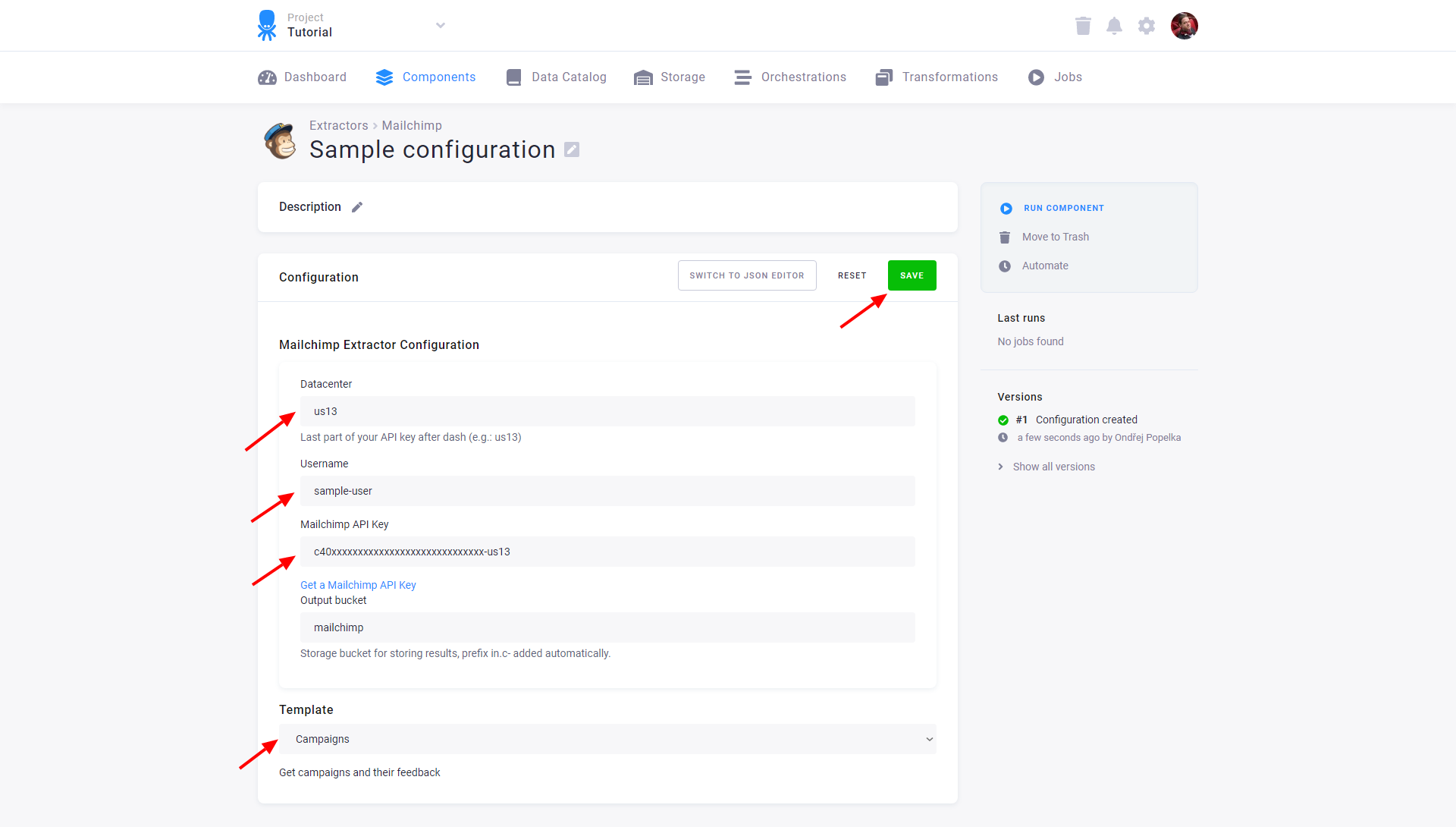The image size is (1456, 827).
Task: Go to Jobs section
Action: pos(1055,77)
